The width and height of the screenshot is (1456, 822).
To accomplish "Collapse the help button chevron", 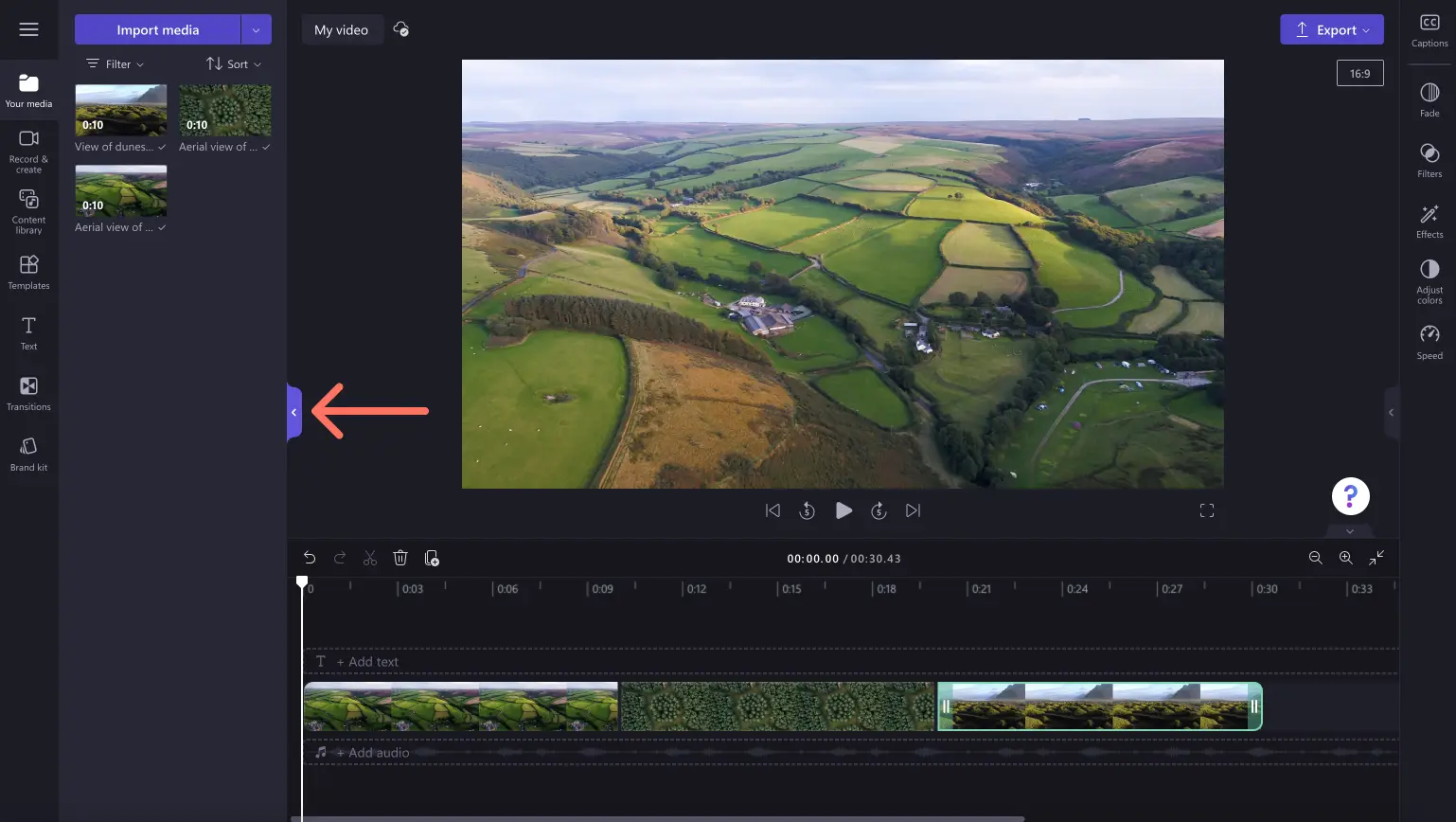I will click(x=1350, y=530).
